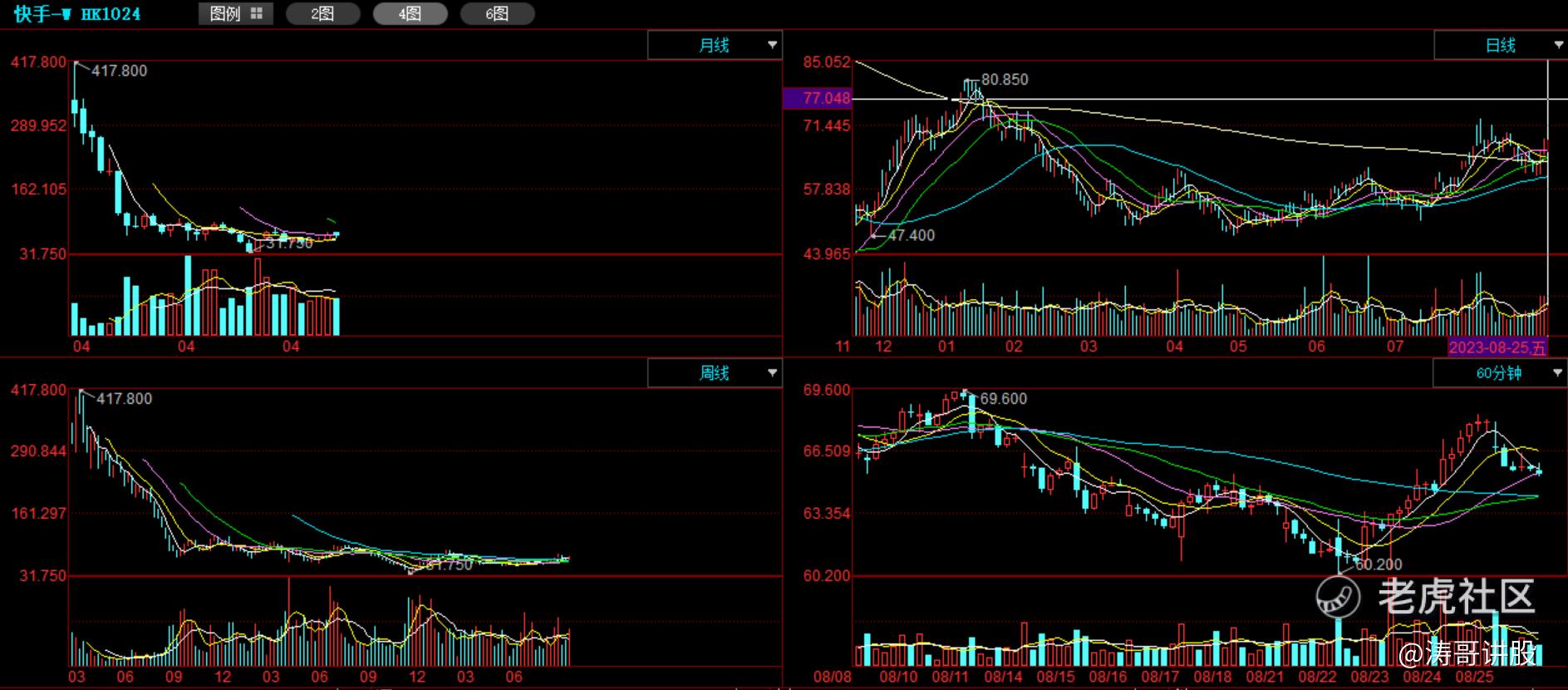Click the 57.838 price axis label
Viewport: 1568px width, 690px height.
(x=827, y=189)
